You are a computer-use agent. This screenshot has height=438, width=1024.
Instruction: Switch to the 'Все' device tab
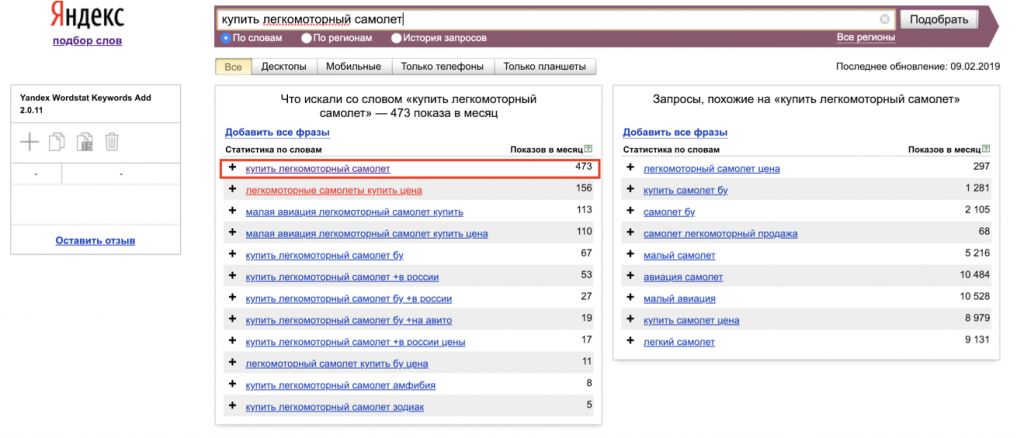coord(233,67)
